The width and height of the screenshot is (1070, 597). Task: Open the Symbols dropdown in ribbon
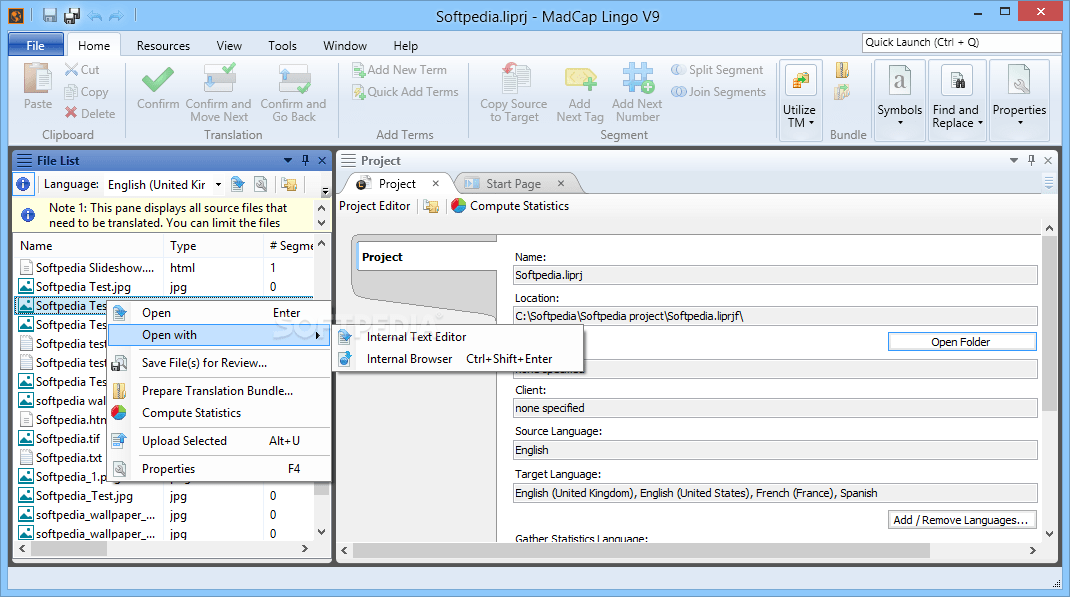click(899, 100)
